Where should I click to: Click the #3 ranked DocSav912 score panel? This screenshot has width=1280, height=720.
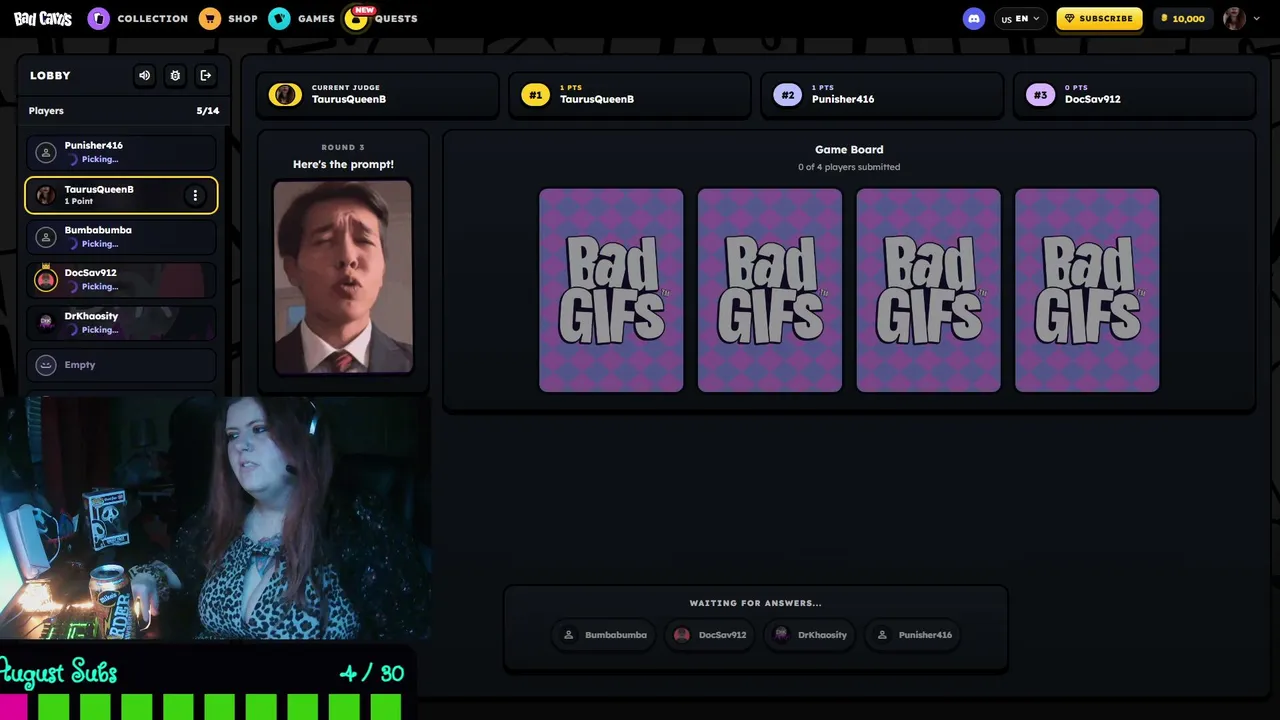click(x=1134, y=95)
